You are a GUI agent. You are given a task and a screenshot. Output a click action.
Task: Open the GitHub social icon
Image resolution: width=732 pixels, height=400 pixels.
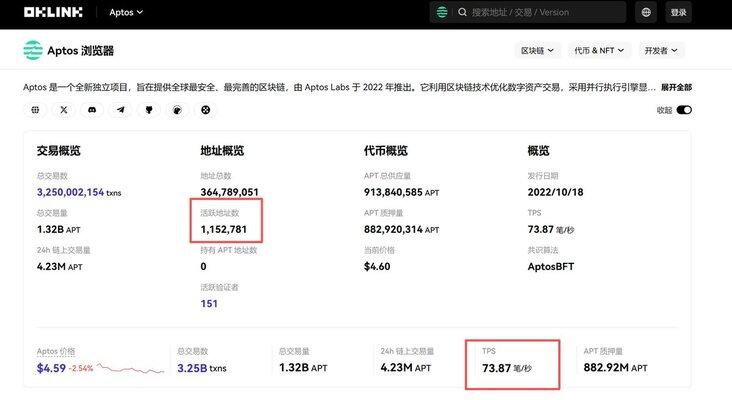click(x=149, y=110)
